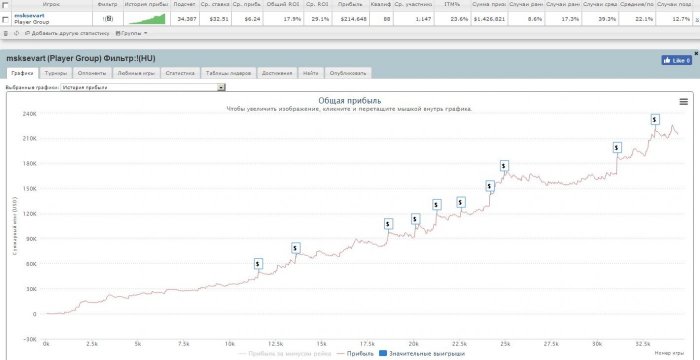Close the msksevart details panel

(x=696, y=53)
